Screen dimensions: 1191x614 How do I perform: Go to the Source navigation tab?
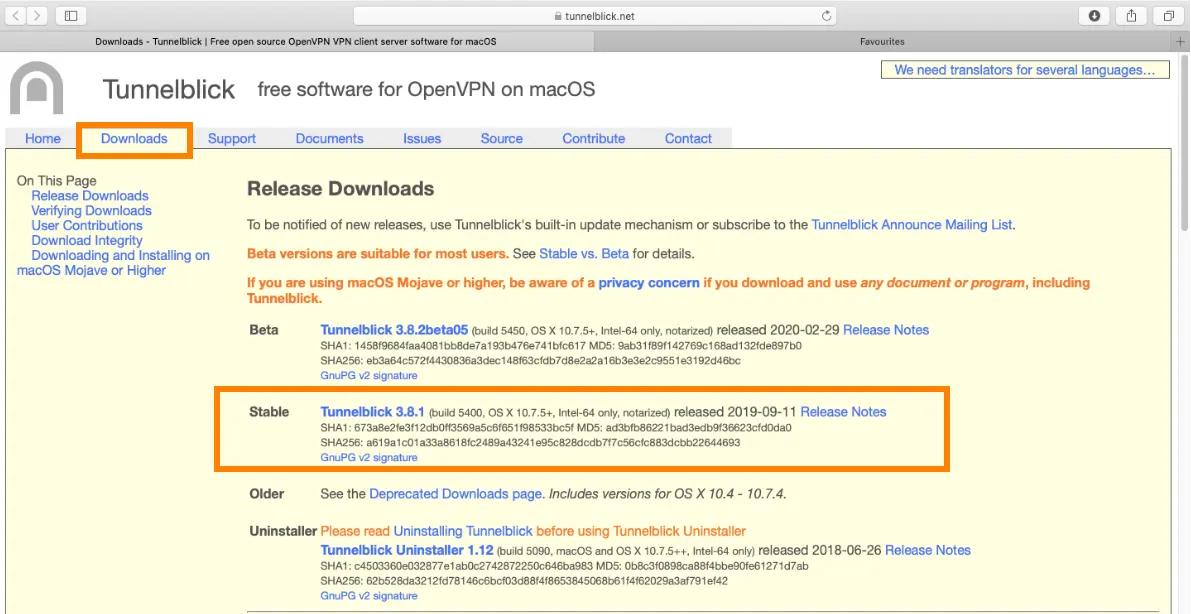click(x=501, y=138)
